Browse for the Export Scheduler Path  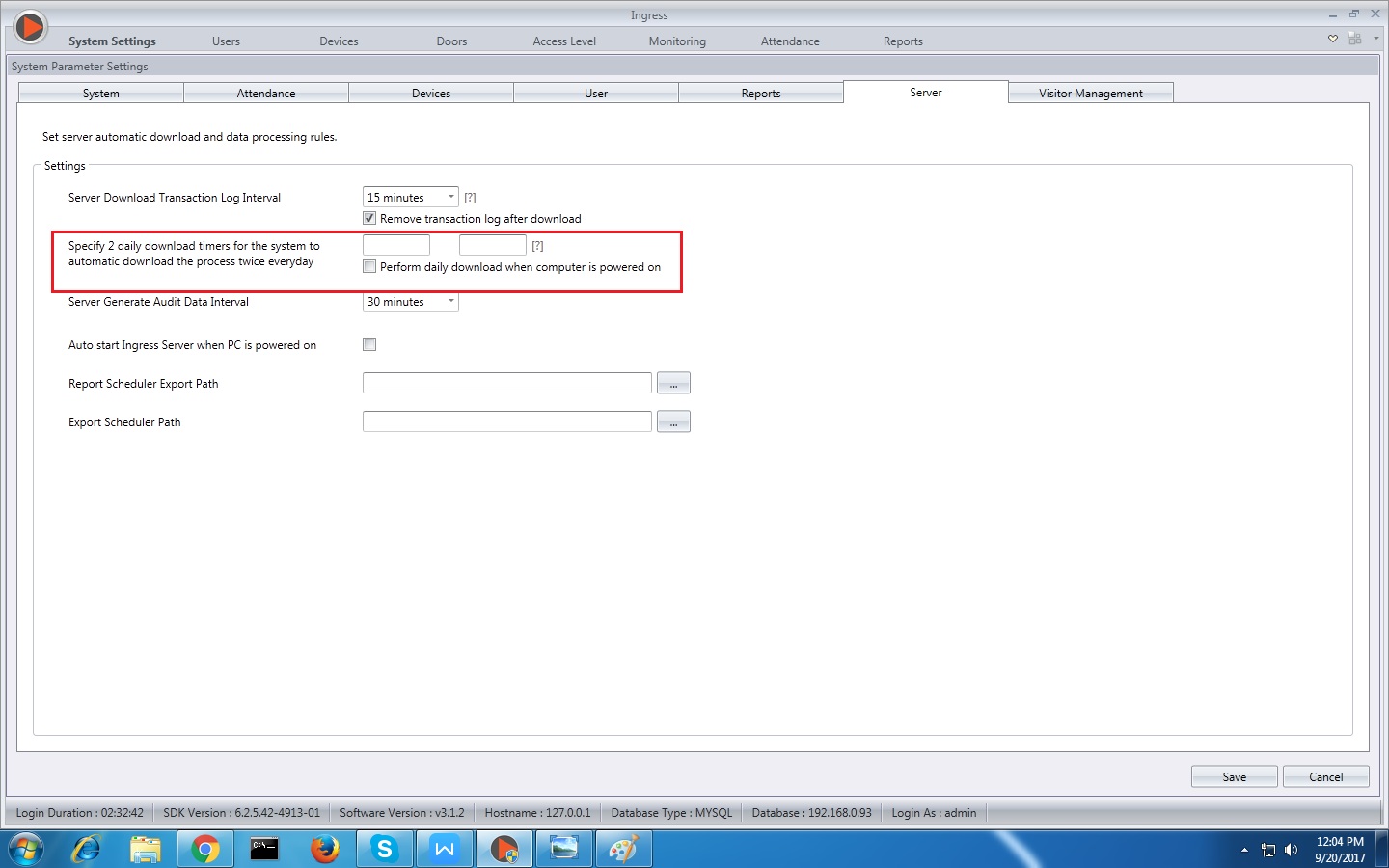tap(673, 421)
